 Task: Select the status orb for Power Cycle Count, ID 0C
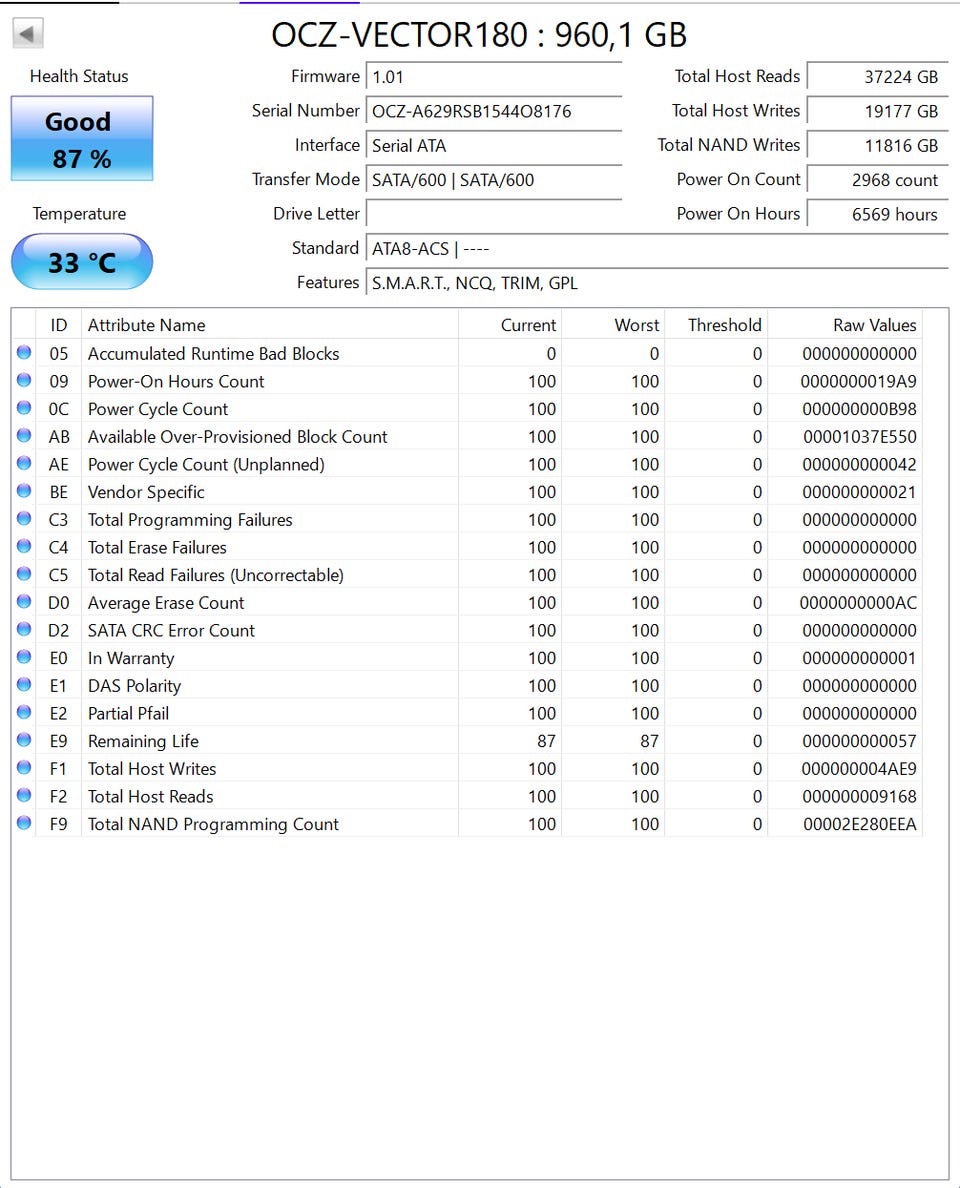pyautogui.click(x=24, y=408)
